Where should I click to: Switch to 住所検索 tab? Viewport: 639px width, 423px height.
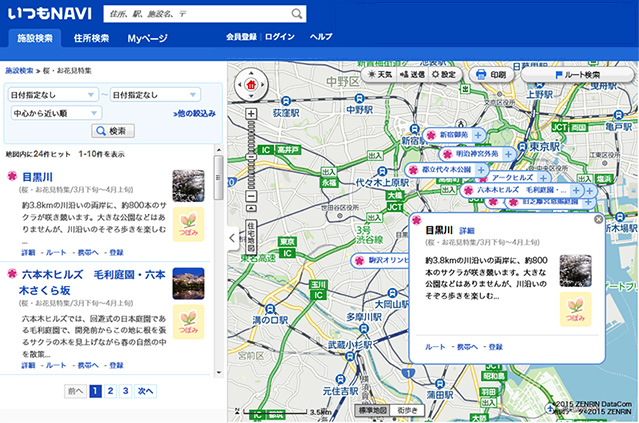point(91,38)
